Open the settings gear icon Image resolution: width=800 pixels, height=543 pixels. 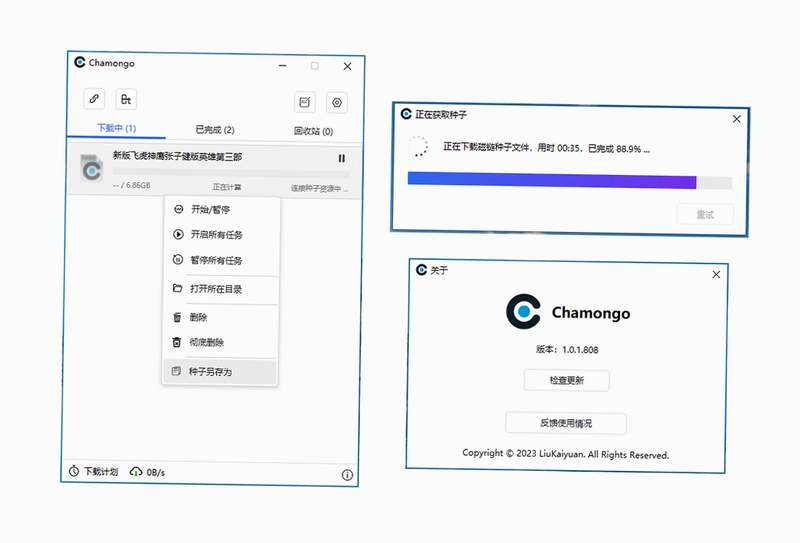point(337,103)
